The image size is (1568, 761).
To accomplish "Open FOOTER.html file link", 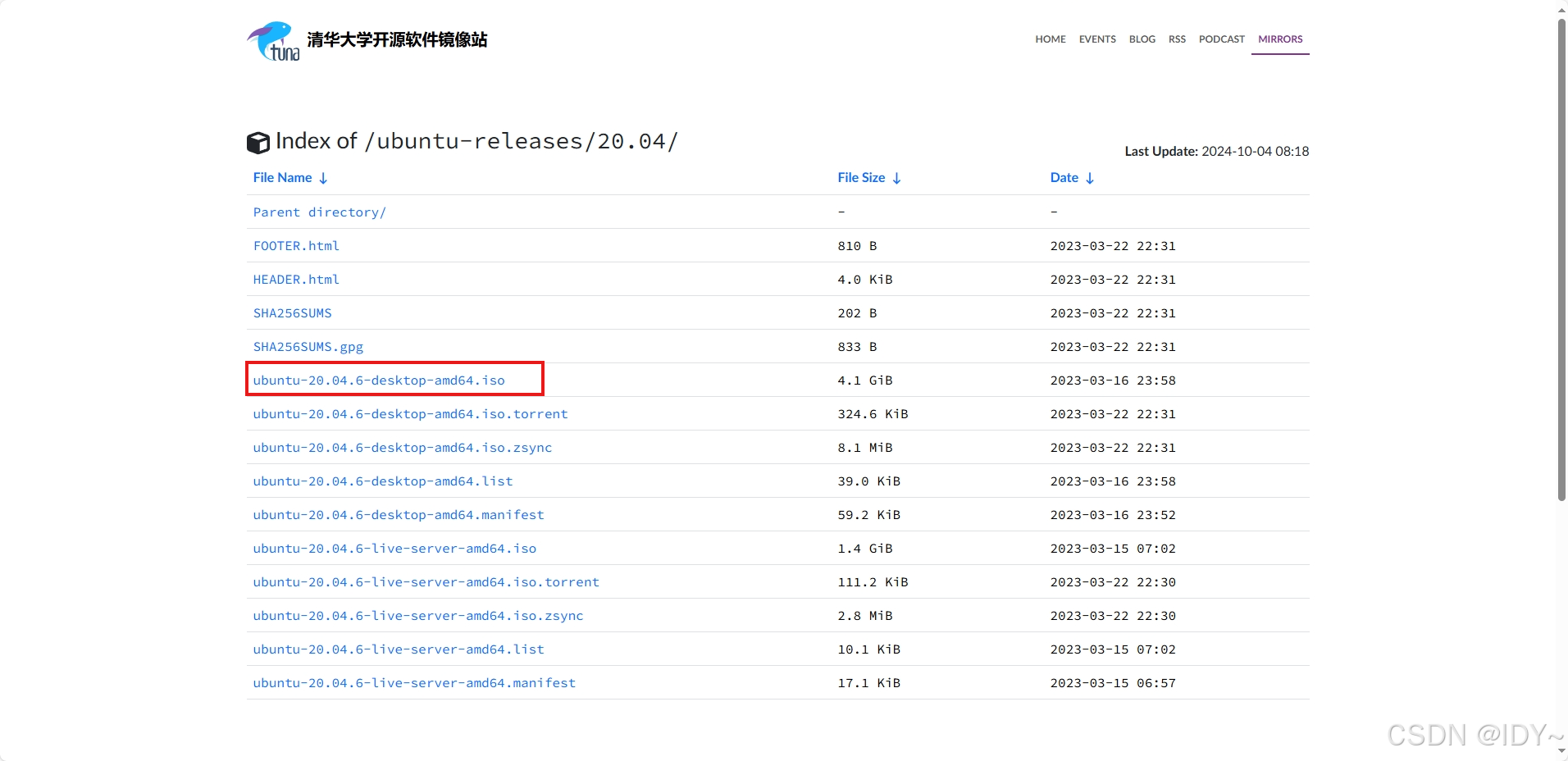I will pos(296,246).
